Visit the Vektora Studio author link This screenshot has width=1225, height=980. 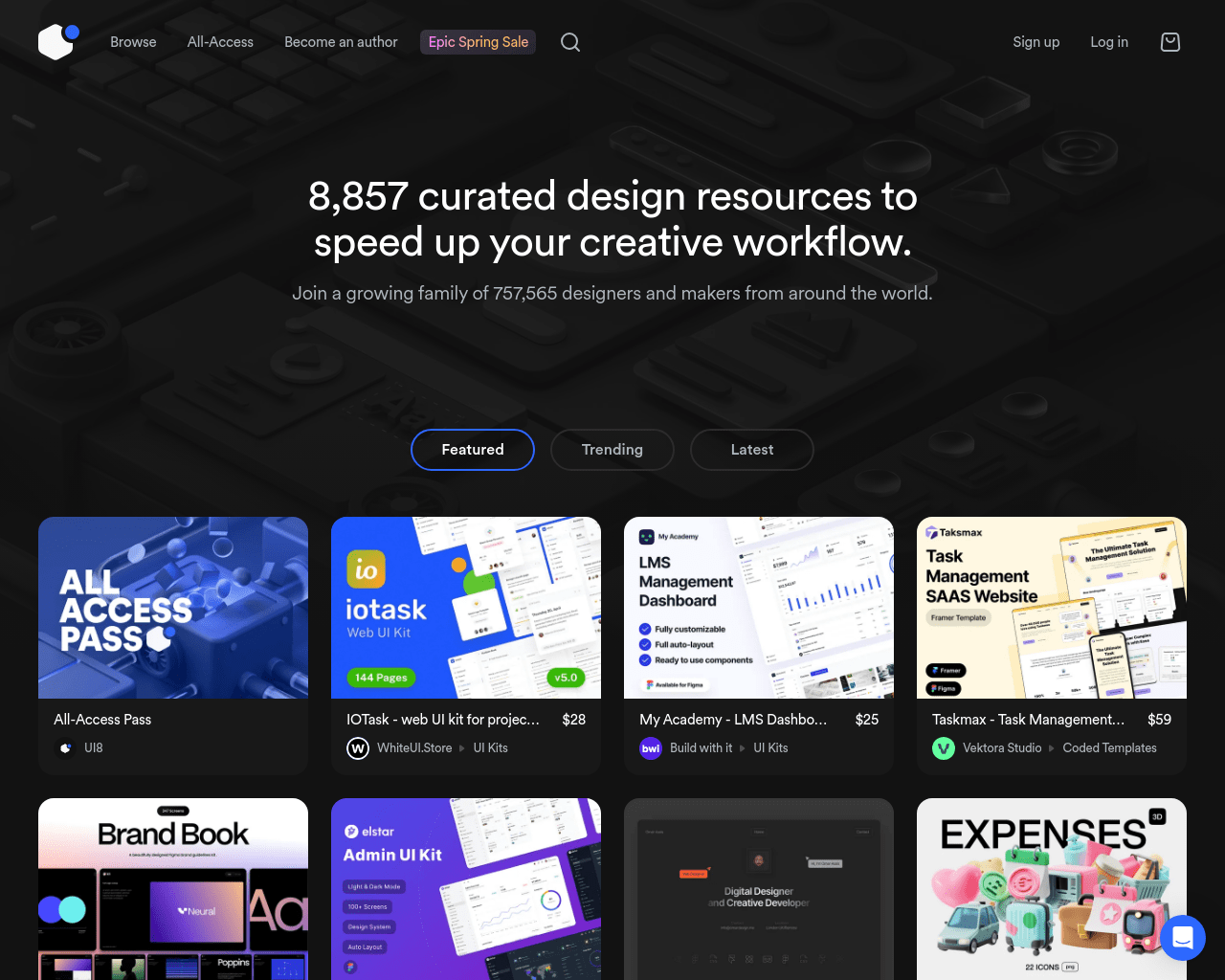1002,748
